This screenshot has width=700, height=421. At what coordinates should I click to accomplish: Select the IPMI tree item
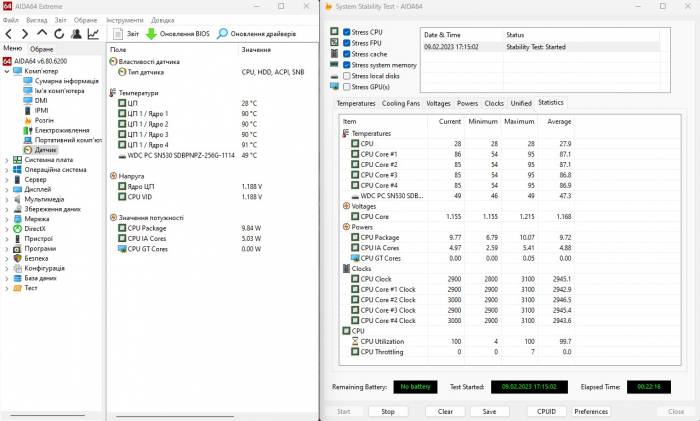[x=42, y=110]
